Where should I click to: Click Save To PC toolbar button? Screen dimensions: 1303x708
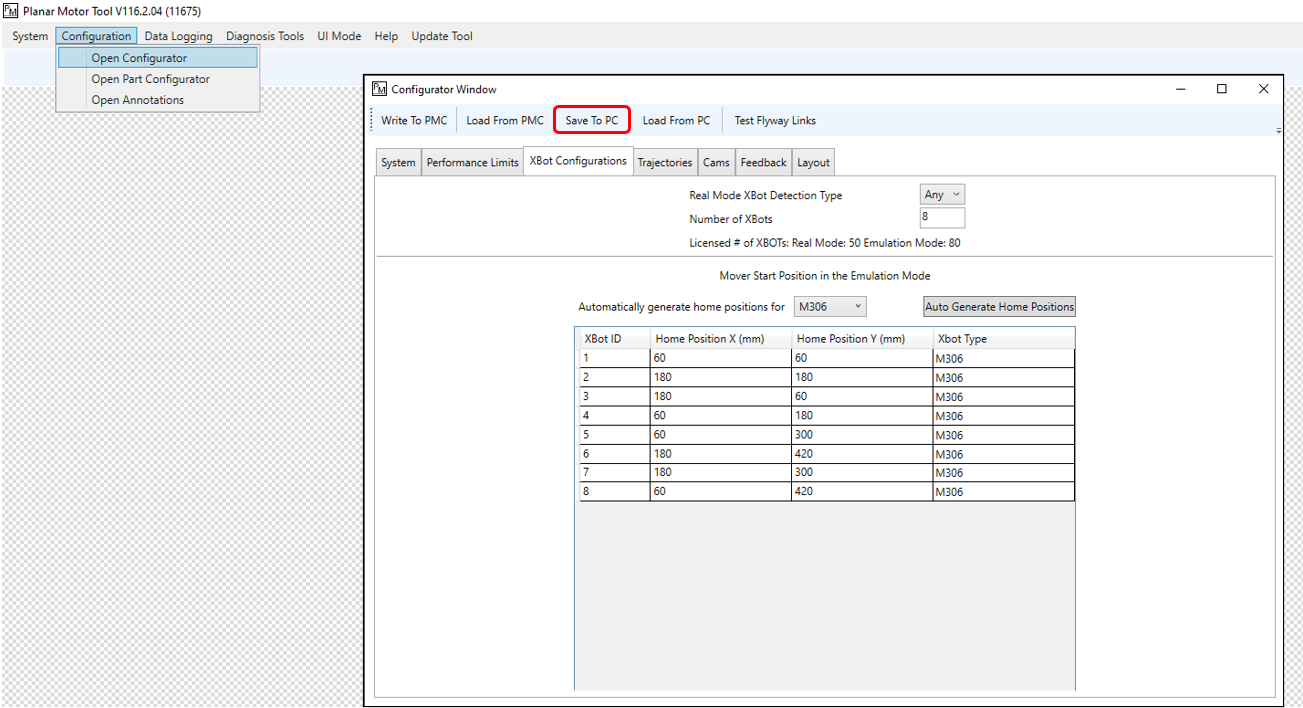point(591,120)
